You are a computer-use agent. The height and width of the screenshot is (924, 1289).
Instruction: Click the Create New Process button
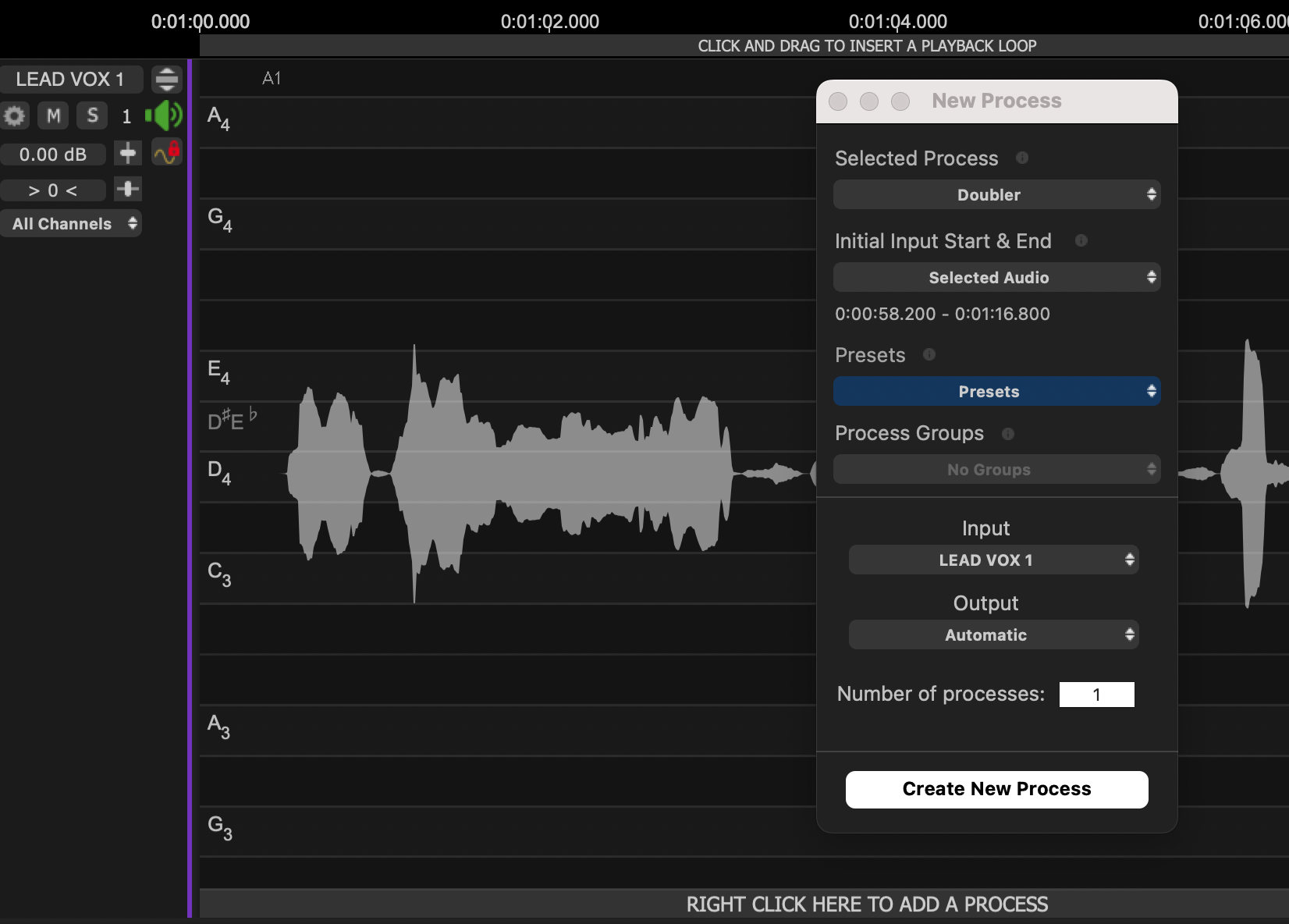click(x=996, y=790)
